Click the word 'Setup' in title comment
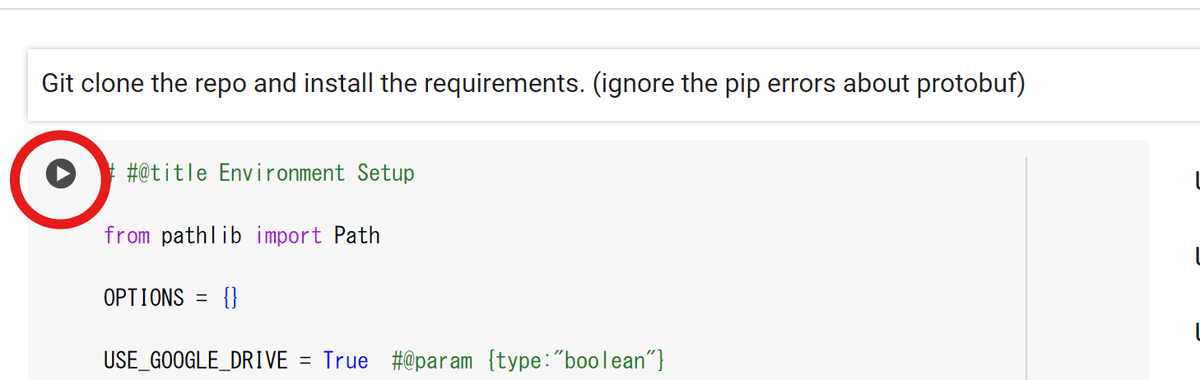 [386, 173]
